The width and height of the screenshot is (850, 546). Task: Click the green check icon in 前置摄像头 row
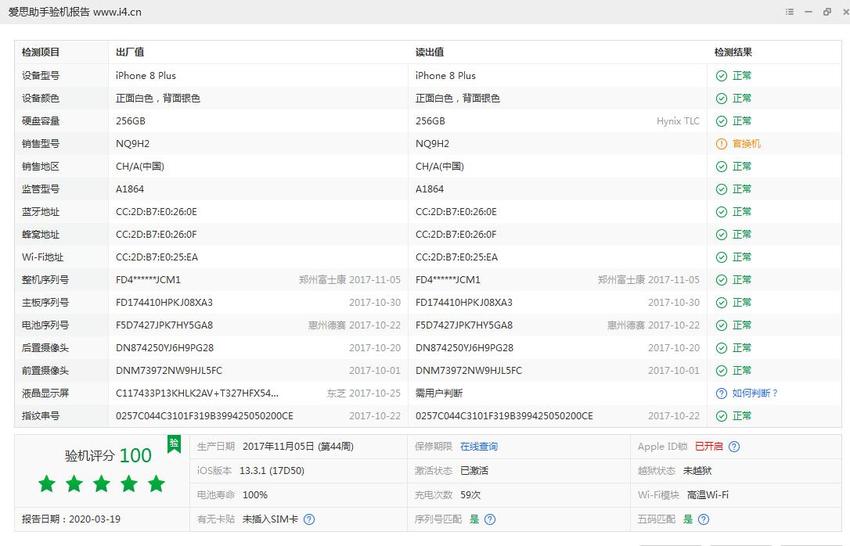pyautogui.click(x=721, y=371)
